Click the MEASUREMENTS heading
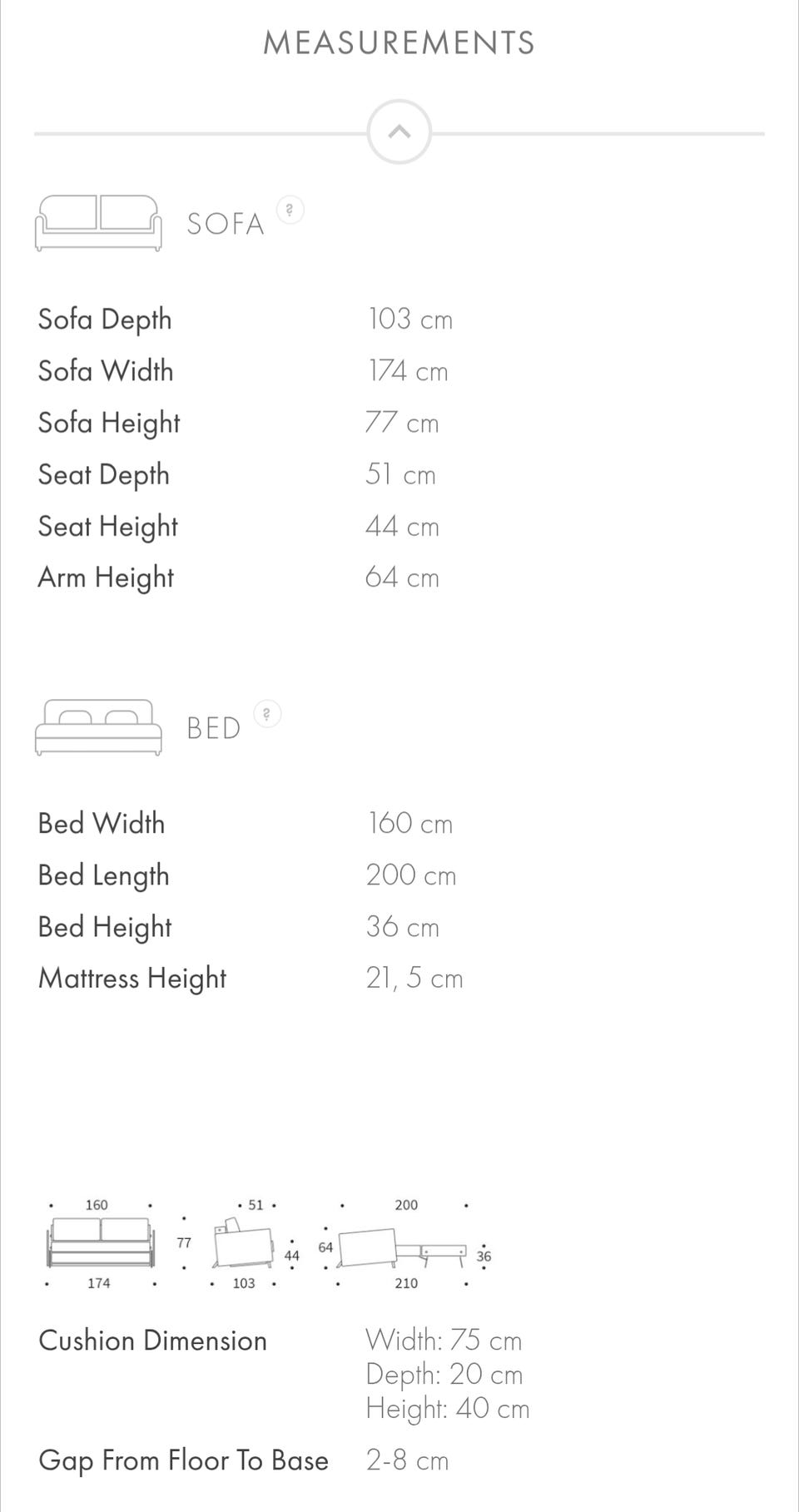 coord(399,42)
